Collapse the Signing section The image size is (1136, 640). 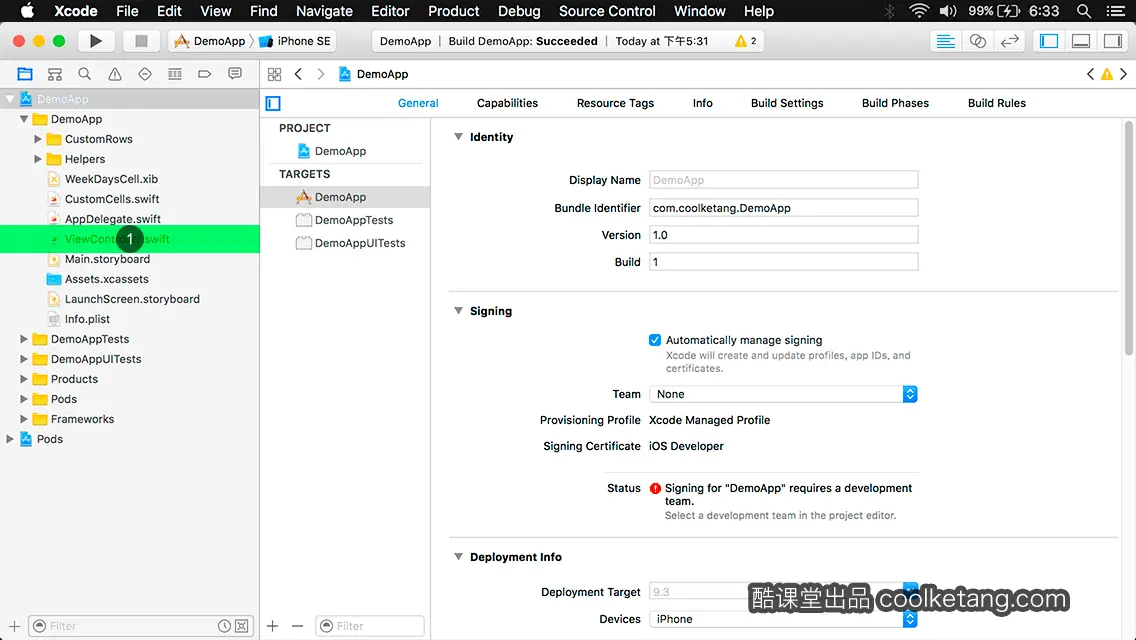tap(458, 311)
